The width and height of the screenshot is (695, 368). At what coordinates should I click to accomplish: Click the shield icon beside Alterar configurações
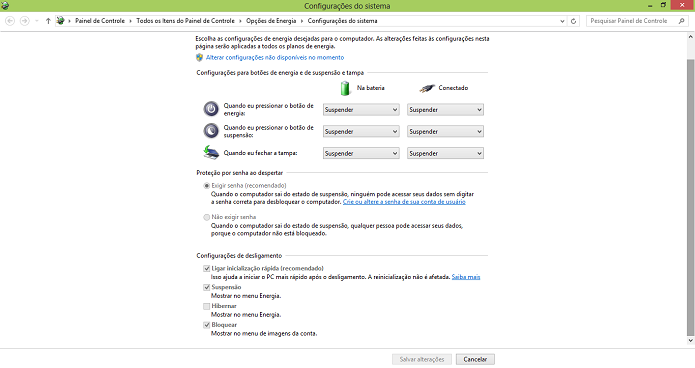[199, 58]
